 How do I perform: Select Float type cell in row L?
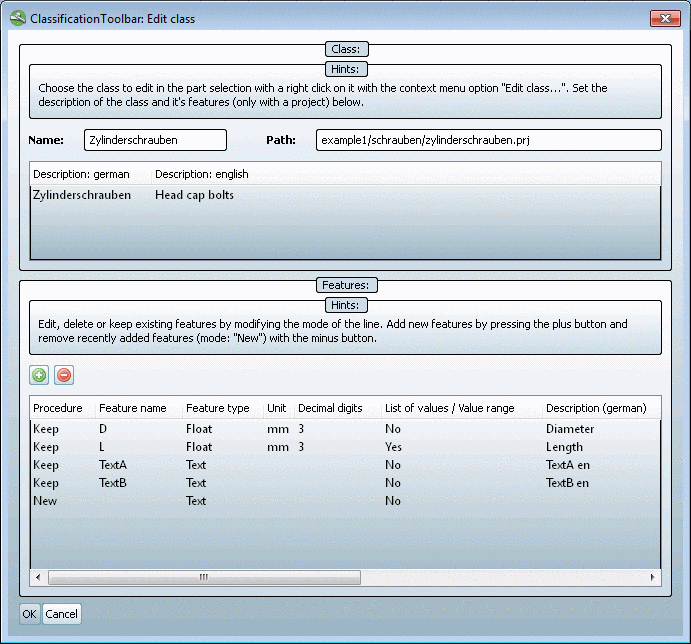pos(199,447)
